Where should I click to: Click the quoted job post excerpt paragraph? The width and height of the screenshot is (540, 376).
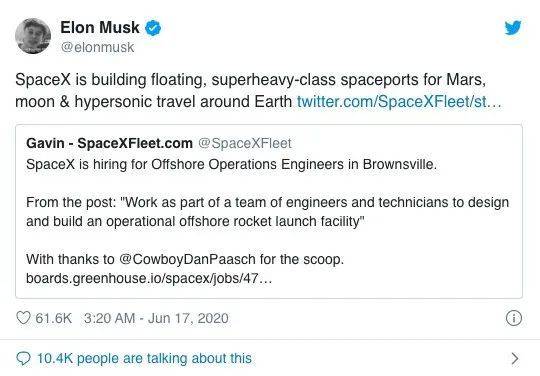tap(268, 211)
